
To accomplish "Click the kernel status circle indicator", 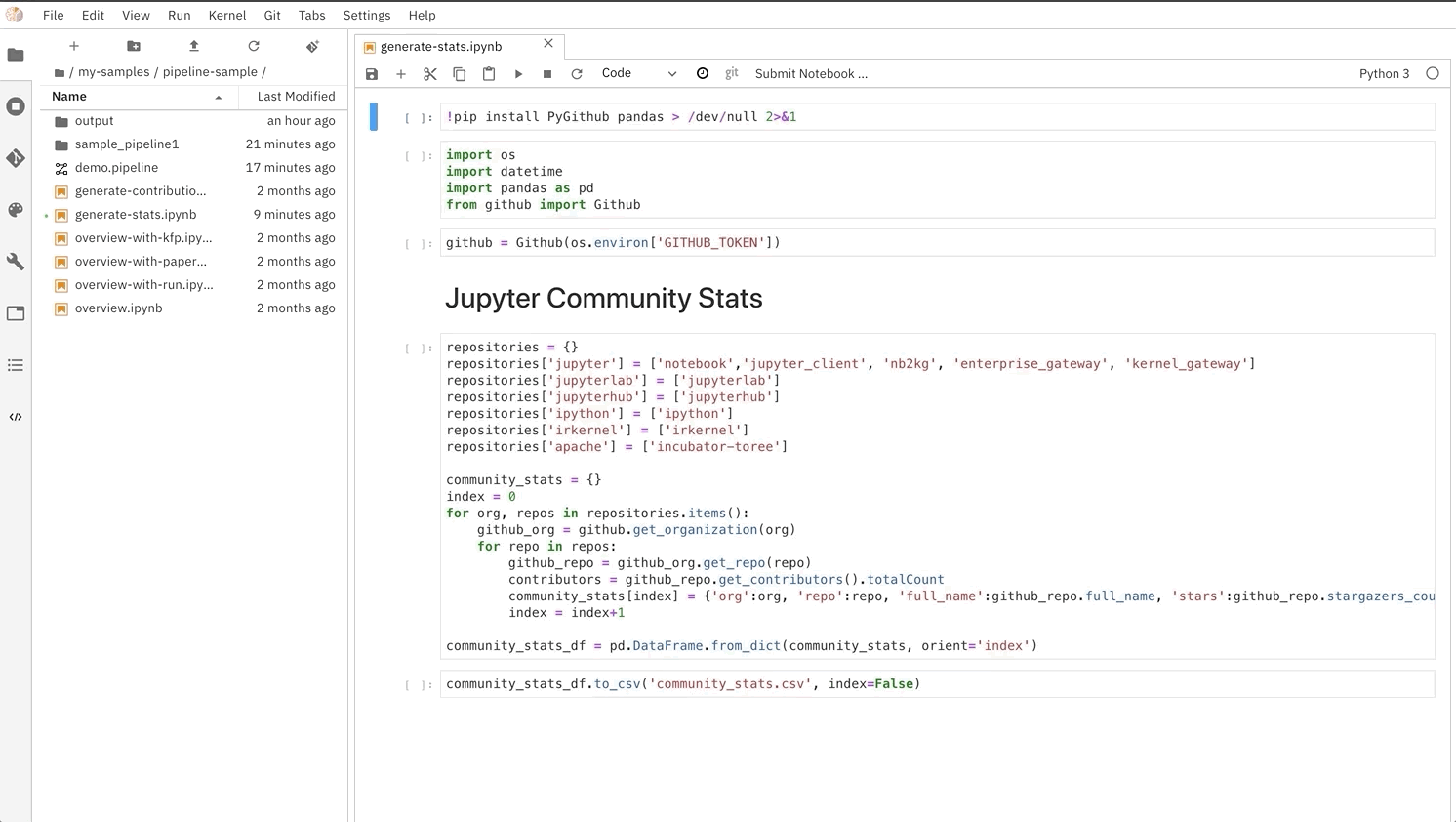I will click(1433, 73).
